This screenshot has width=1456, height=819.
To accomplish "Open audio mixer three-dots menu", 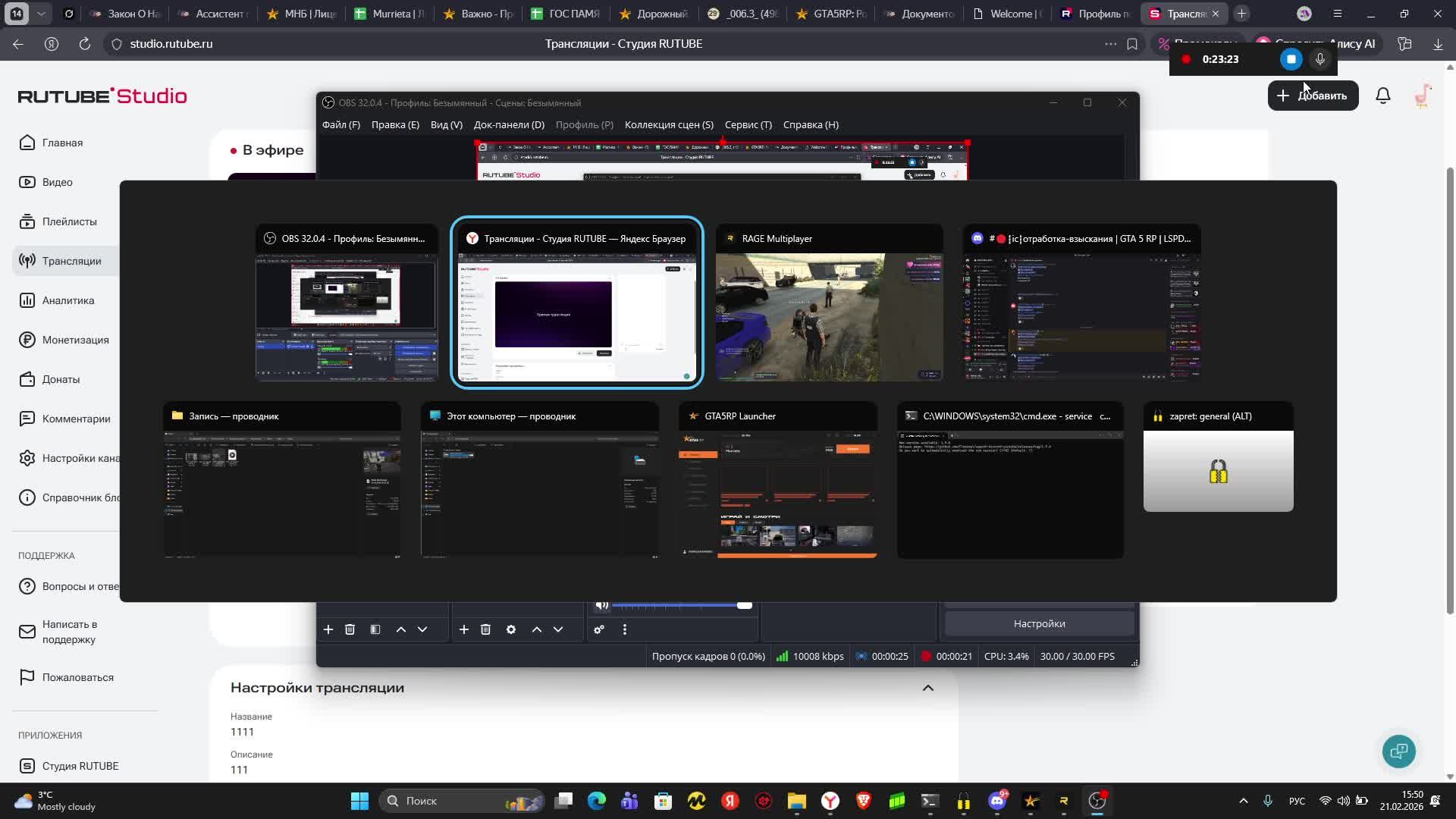I will 625,629.
